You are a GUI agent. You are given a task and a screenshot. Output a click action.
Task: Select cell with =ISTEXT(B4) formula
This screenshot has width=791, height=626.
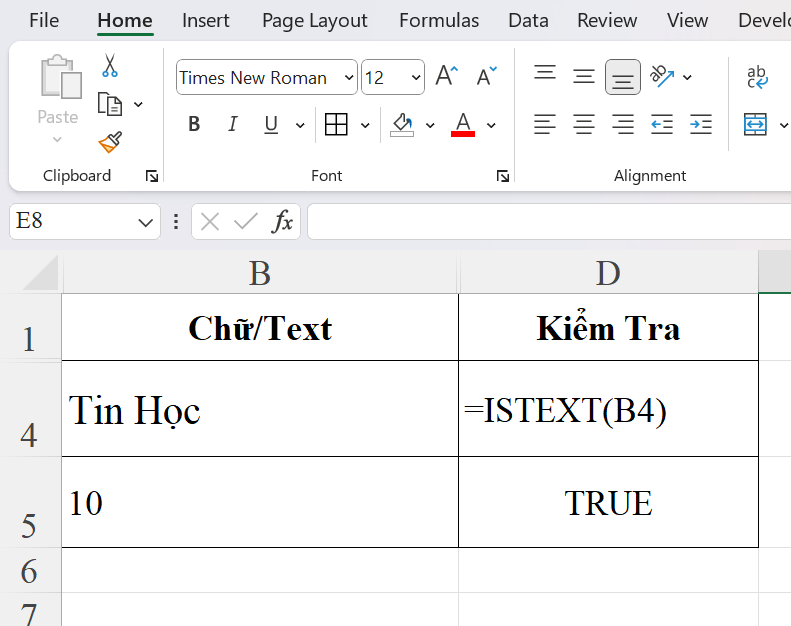608,409
